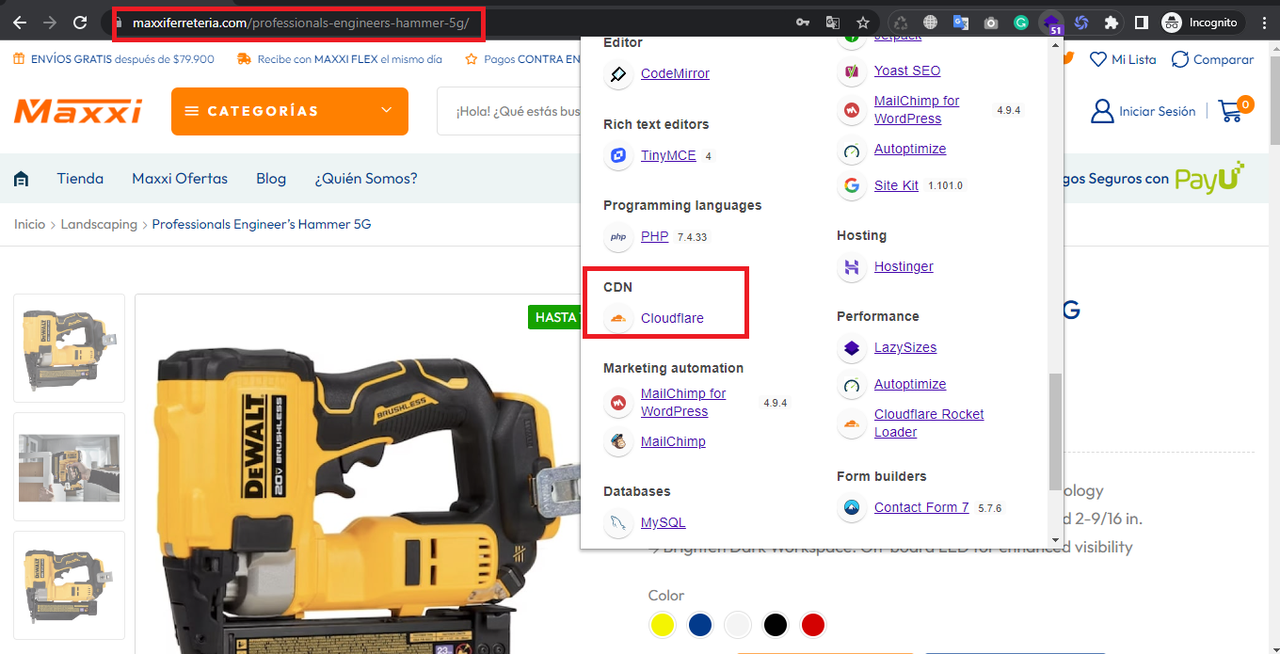Open the Maxxi Ofertas menu item
This screenshot has width=1280, height=654.
click(x=180, y=179)
